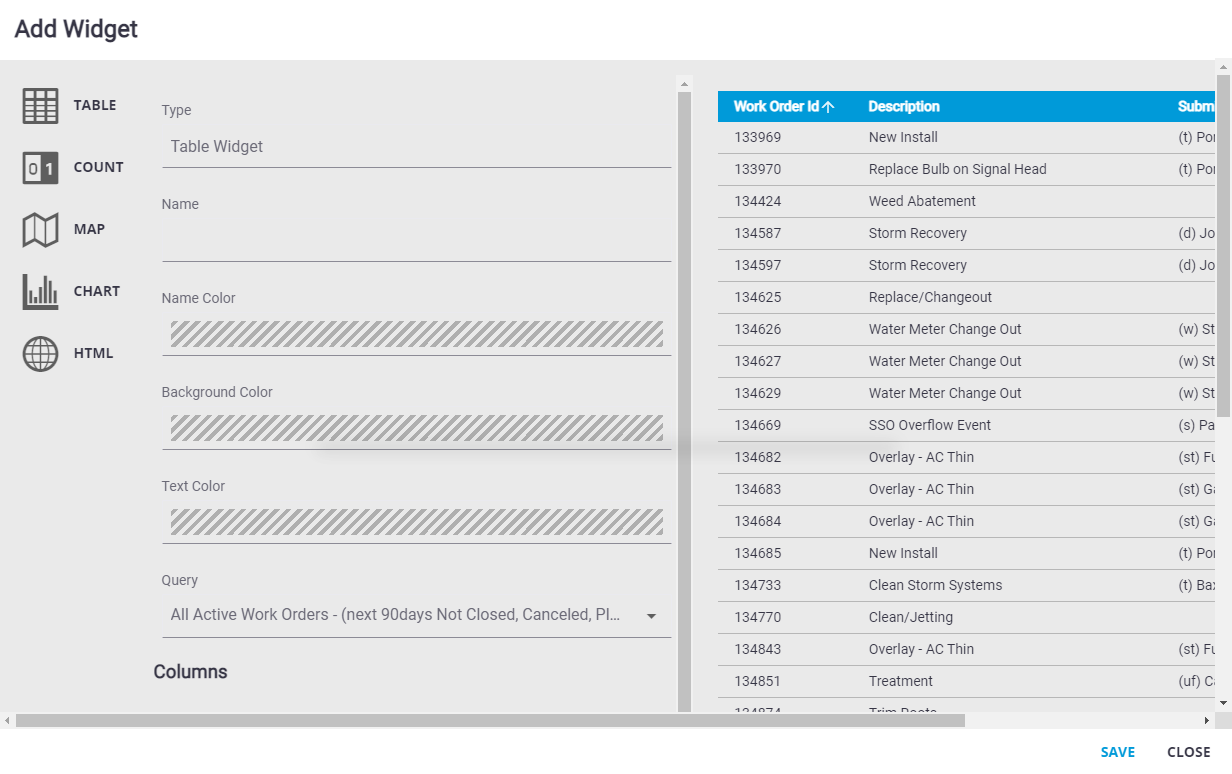Select work order 134683 cell
Screen dimensions: 1232x774
[757, 490]
